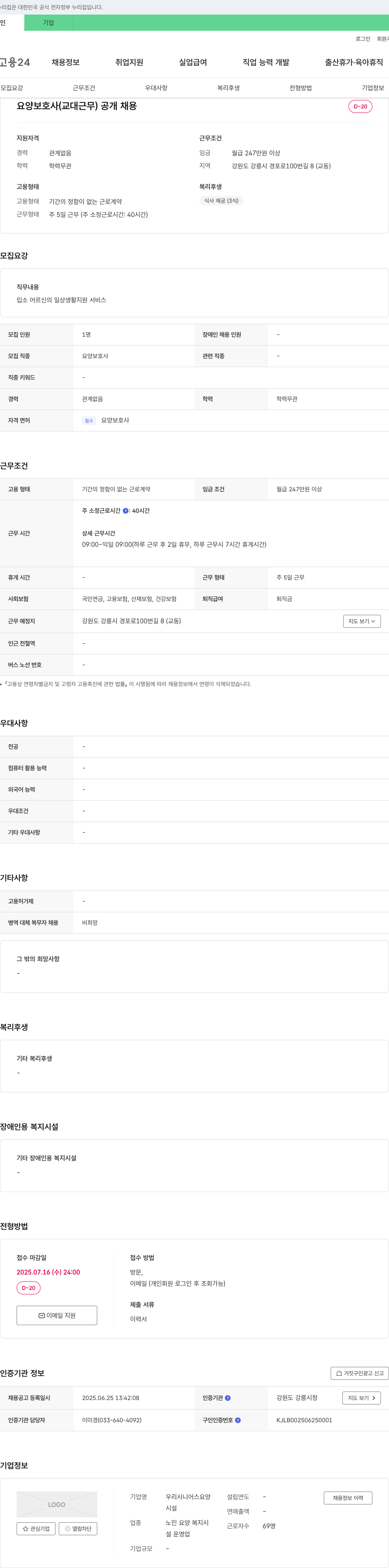Click the 퇴직금 value in 퇴직급여 row
This screenshot has height=1568, width=389.
point(284,599)
